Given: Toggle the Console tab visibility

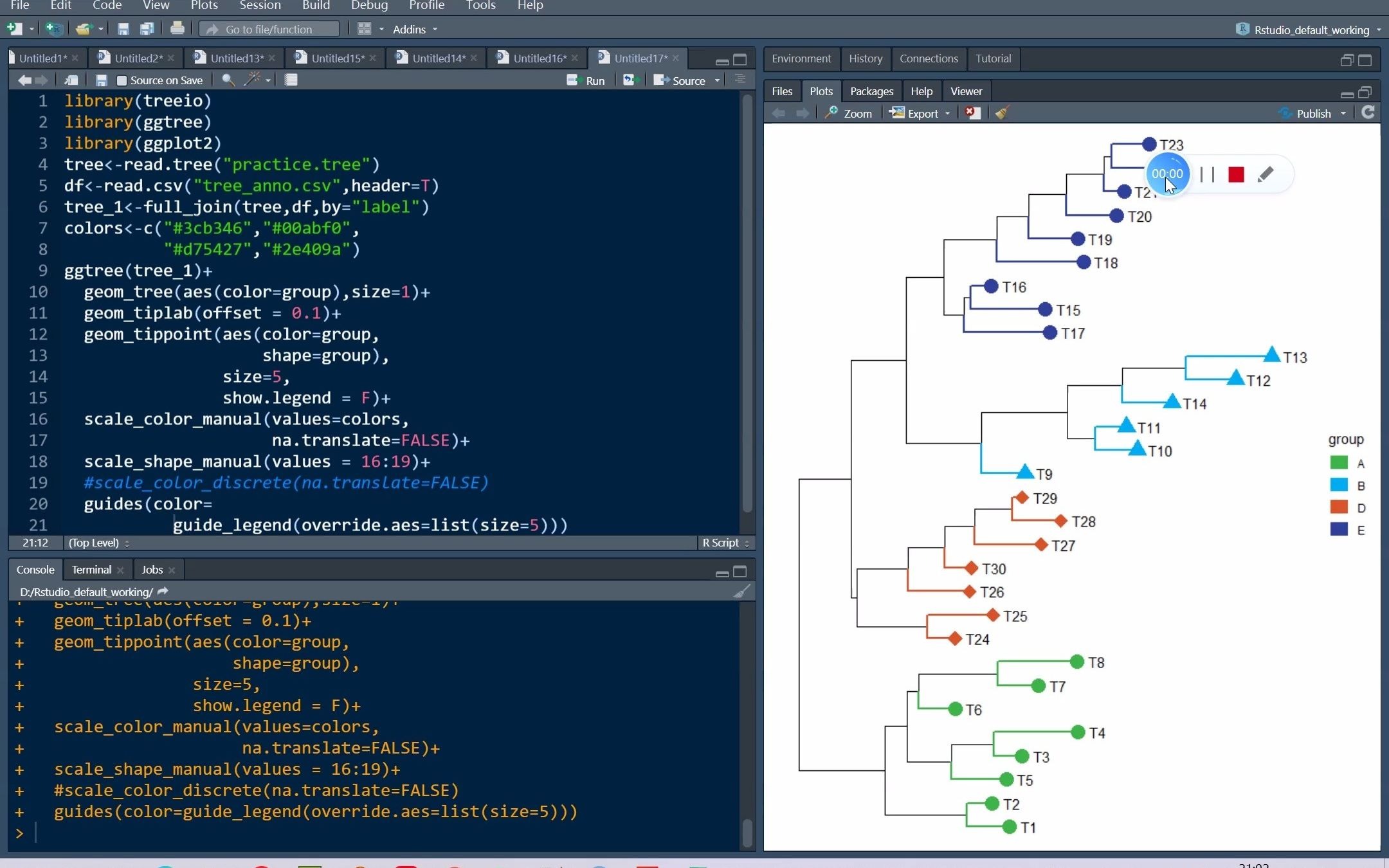Looking at the screenshot, I should [34, 569].
